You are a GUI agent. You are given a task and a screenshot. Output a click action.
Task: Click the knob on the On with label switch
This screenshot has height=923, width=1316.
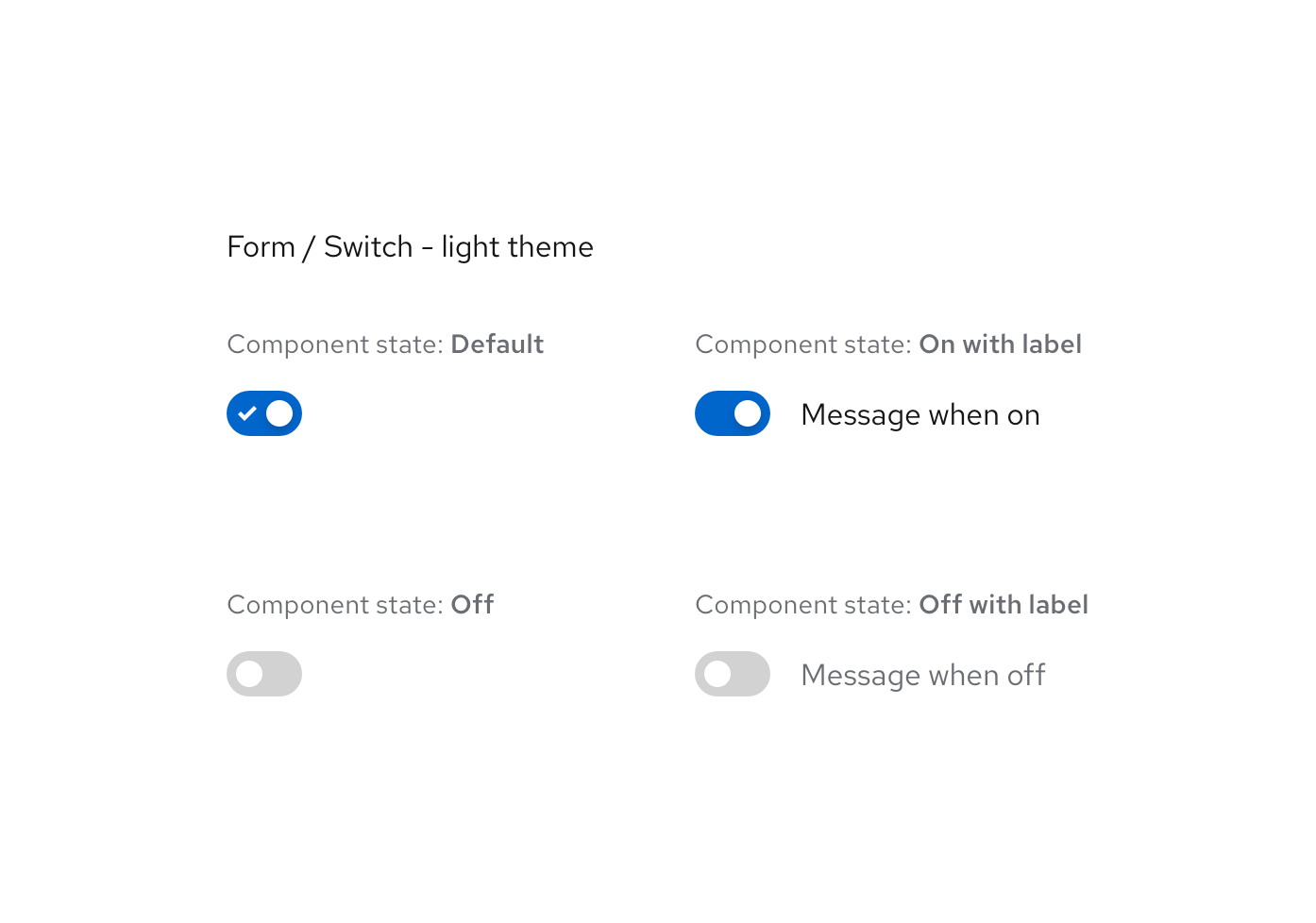(749, 413)
